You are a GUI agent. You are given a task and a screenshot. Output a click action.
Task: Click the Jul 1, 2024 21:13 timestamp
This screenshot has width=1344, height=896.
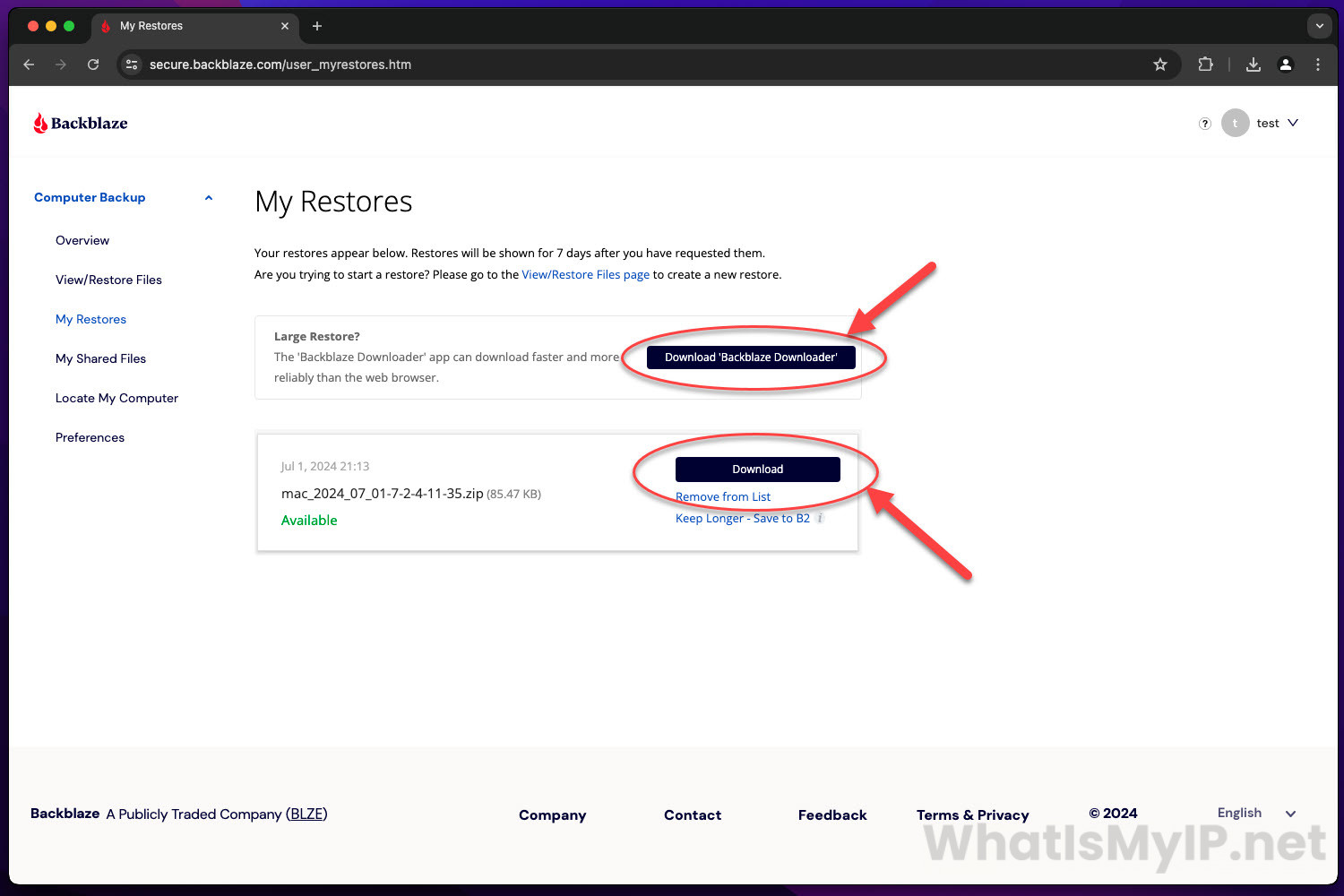click(x=325, y=466)
